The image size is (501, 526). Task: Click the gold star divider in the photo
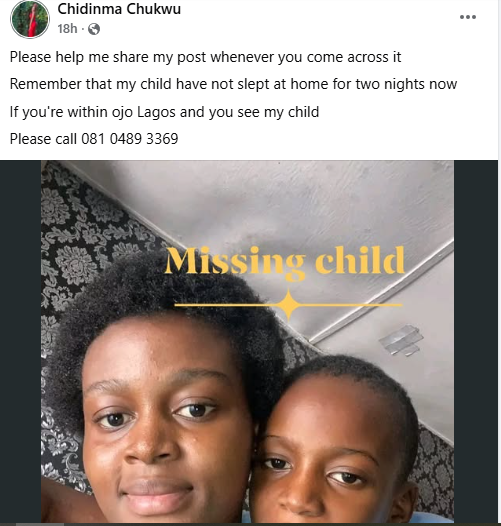point(289,305)
